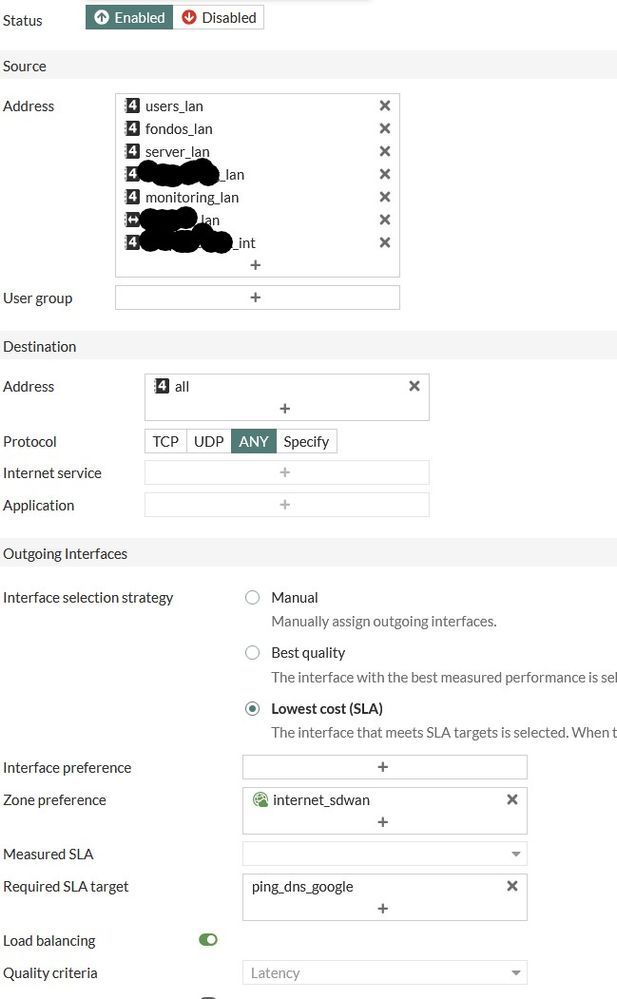Screen dimensions: 617x999
Task: Select TCP protocol option
Action: point(165,441)
